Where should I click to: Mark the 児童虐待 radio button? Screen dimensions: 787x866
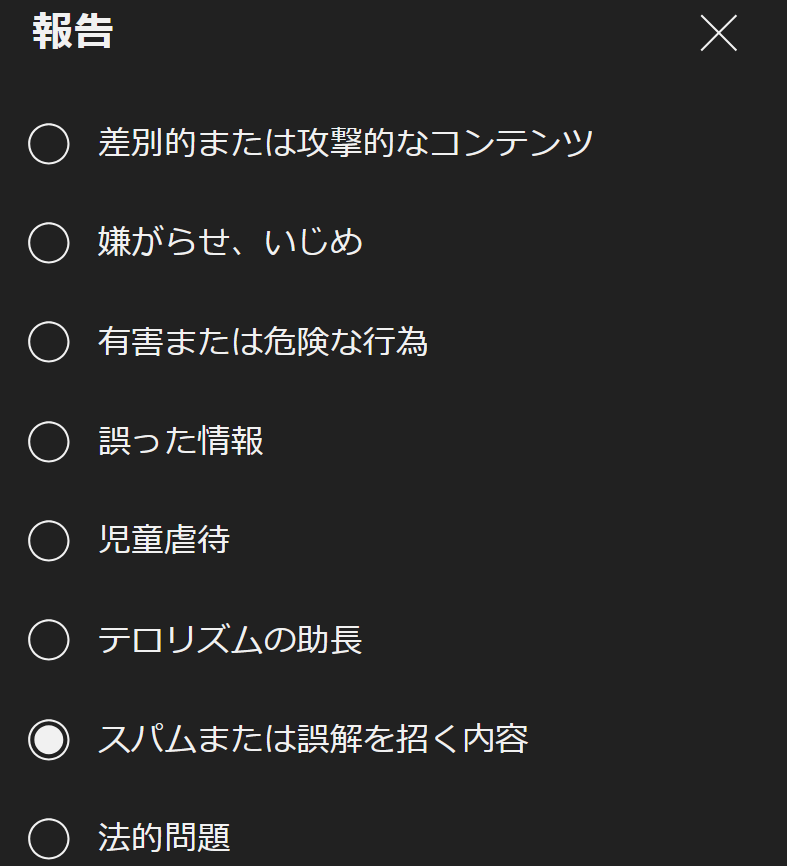(49, 541)
